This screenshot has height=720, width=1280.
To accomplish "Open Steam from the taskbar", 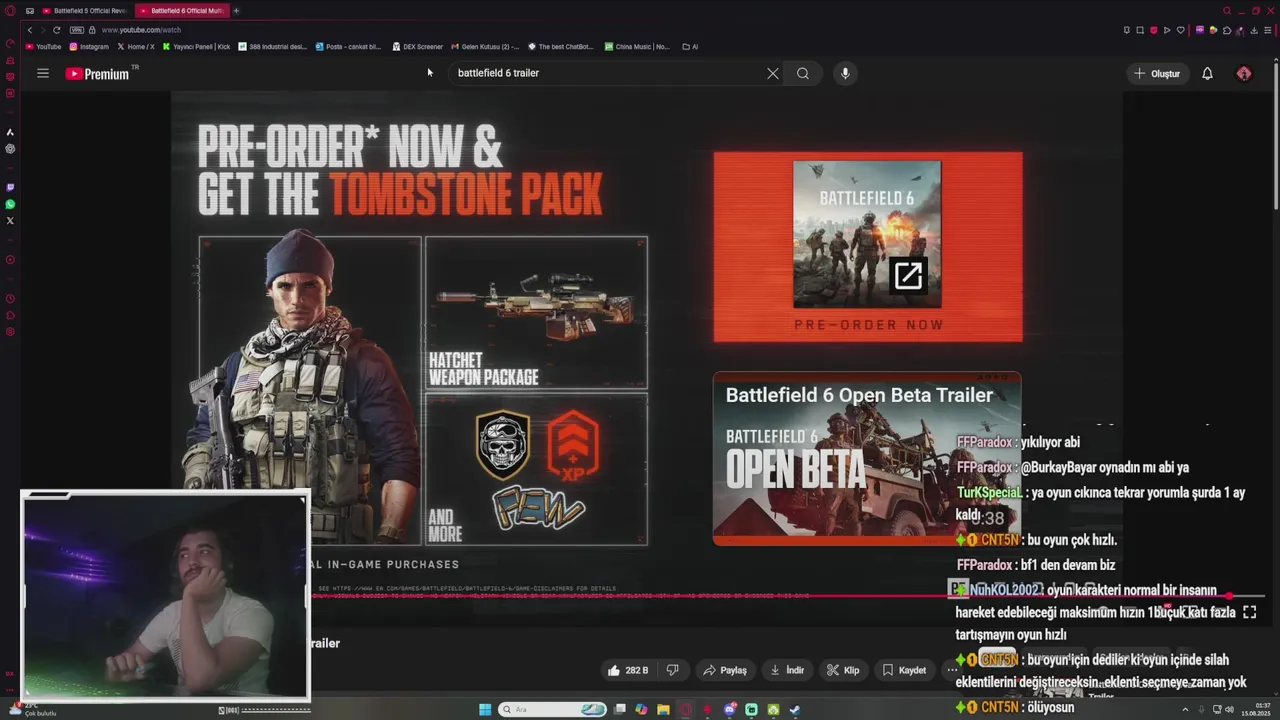I will [795, 710].
